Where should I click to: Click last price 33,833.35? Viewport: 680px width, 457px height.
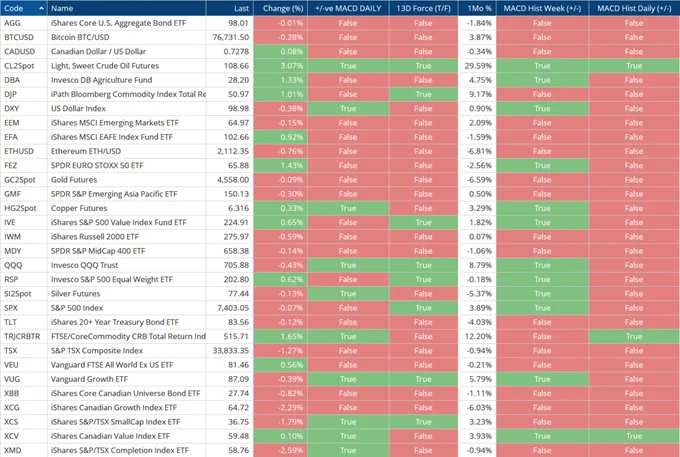[229, 351]
